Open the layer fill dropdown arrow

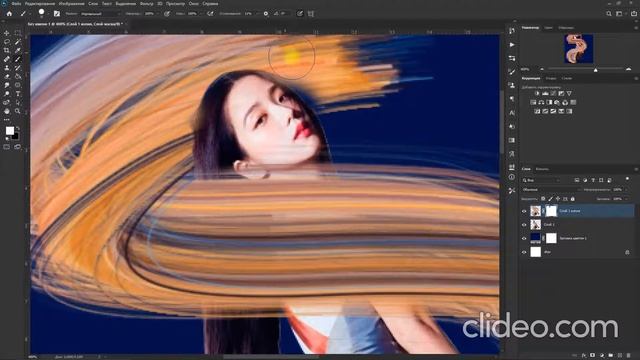[625, 199]
